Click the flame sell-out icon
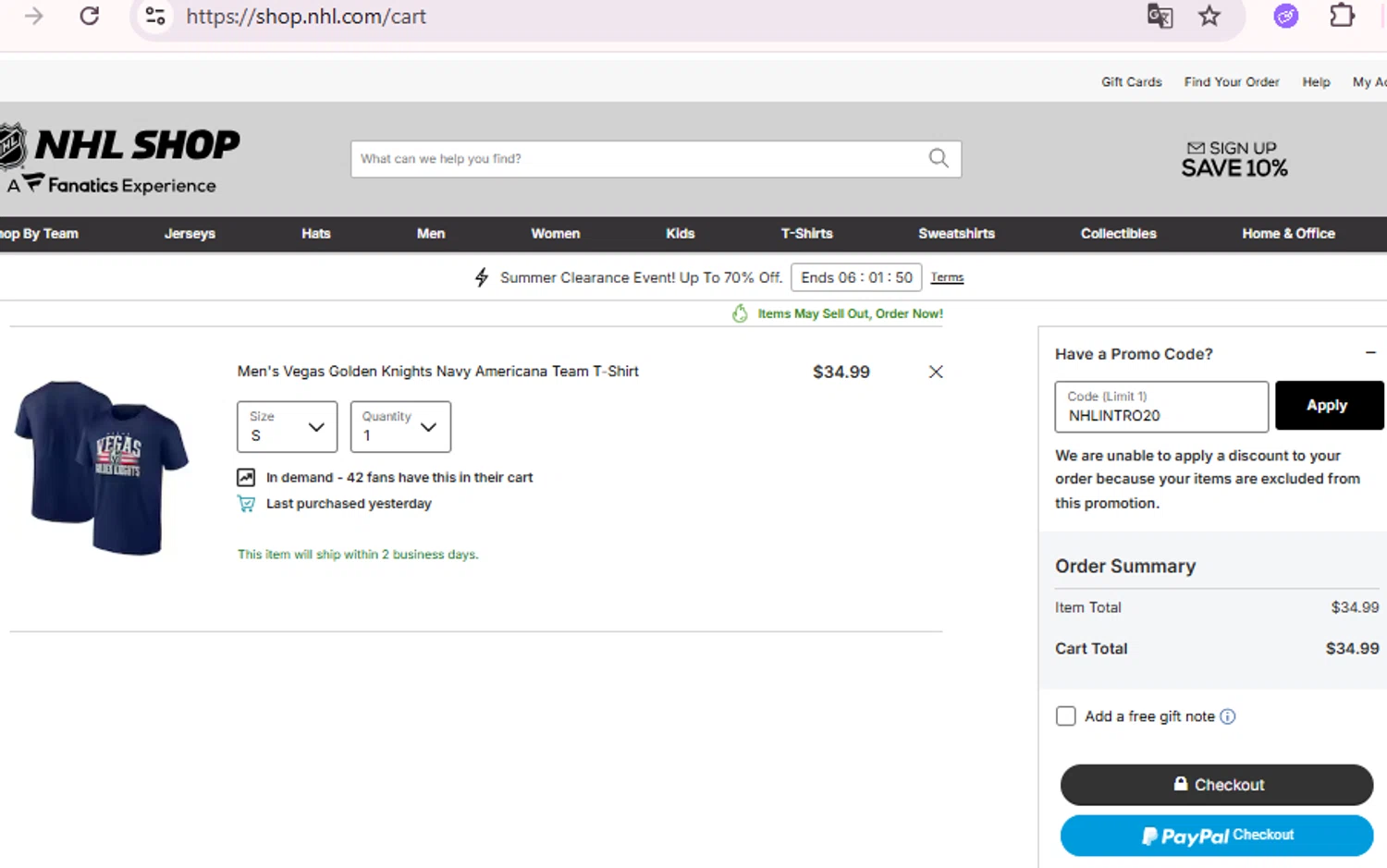Screen dimensions: 1387x868 (740, 313)
